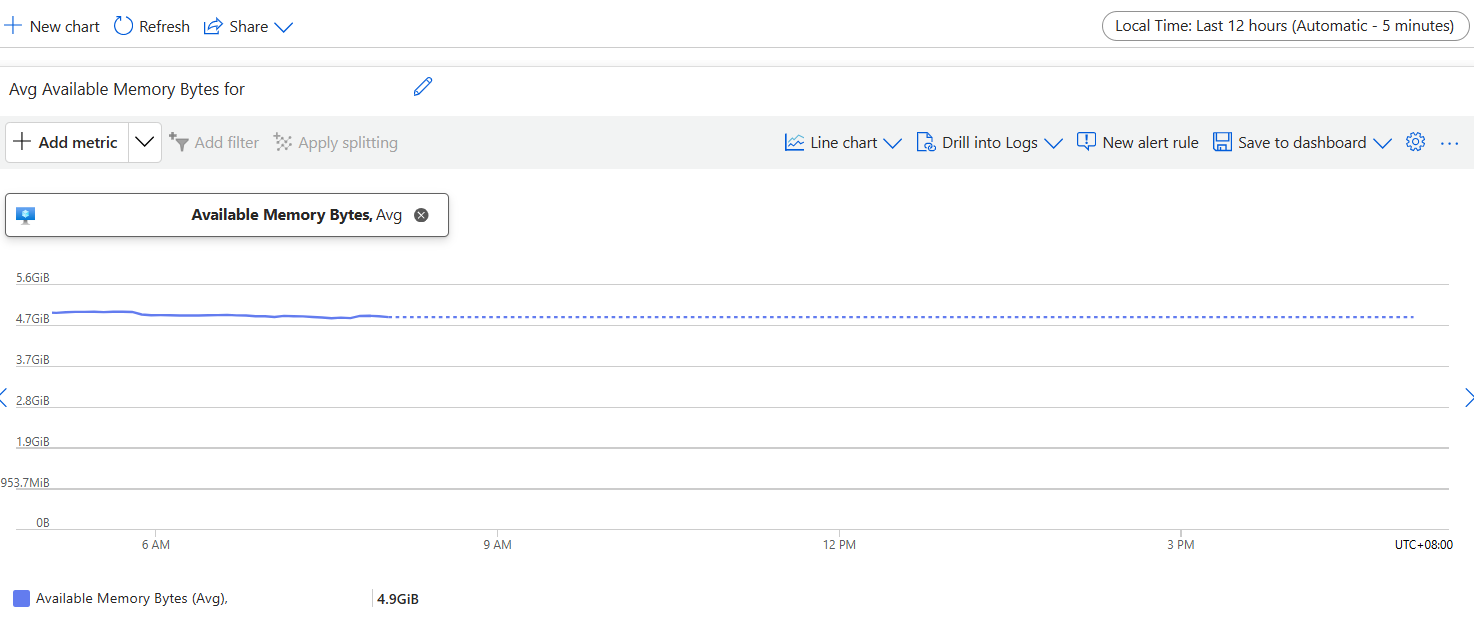Click the Refresh label
This screenshot has width=1474, height=629.
click(x=165, y=27)
